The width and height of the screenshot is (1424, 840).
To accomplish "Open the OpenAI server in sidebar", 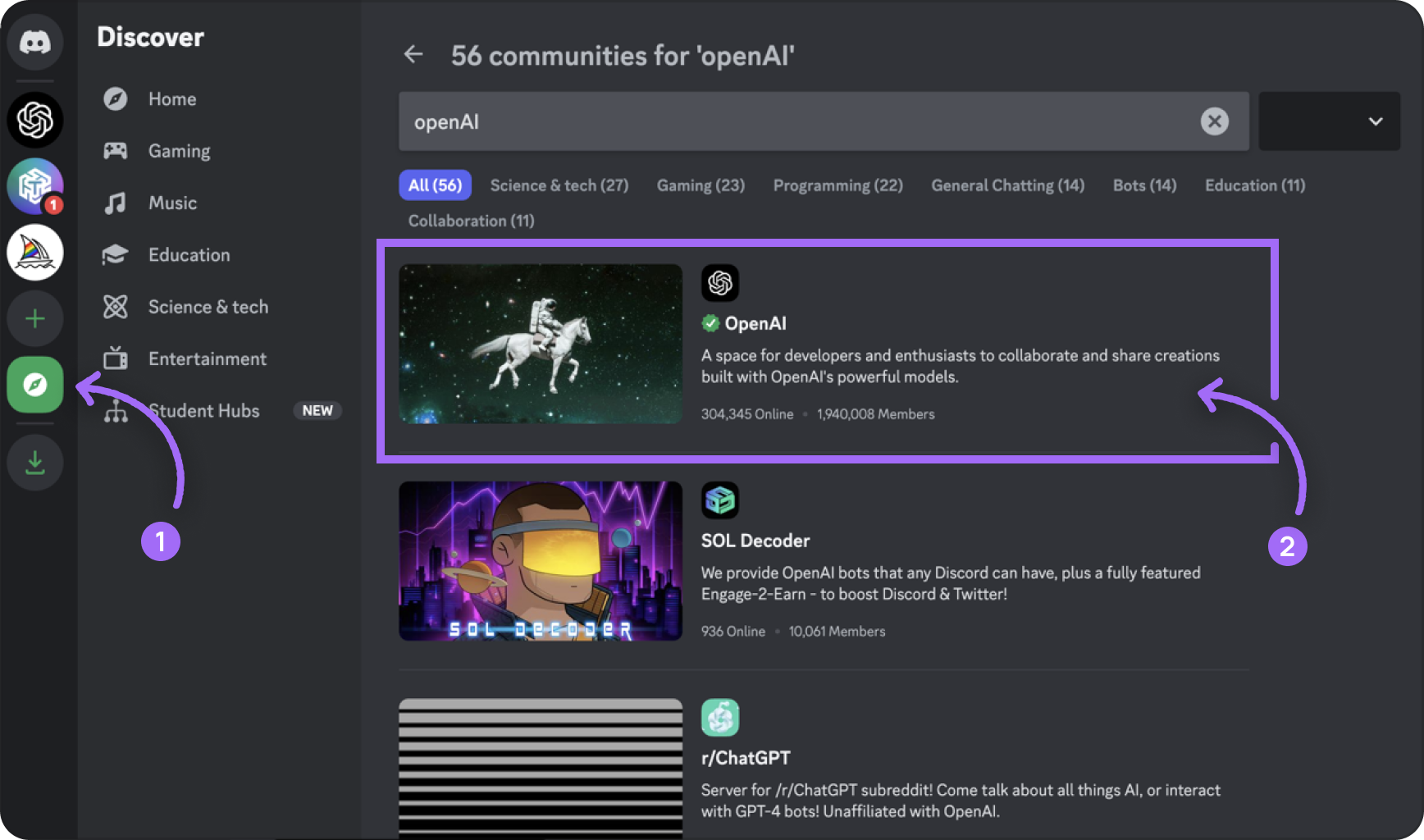I will click(x=35, y=121).
